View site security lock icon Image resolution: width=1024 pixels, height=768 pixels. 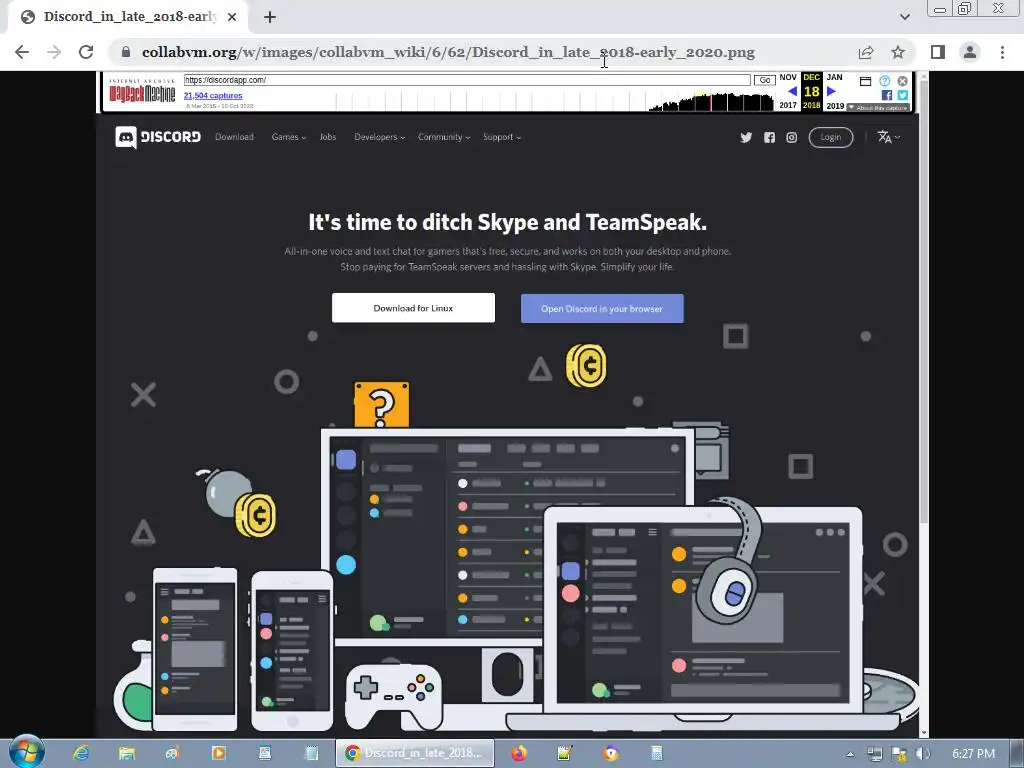(126, 52)
